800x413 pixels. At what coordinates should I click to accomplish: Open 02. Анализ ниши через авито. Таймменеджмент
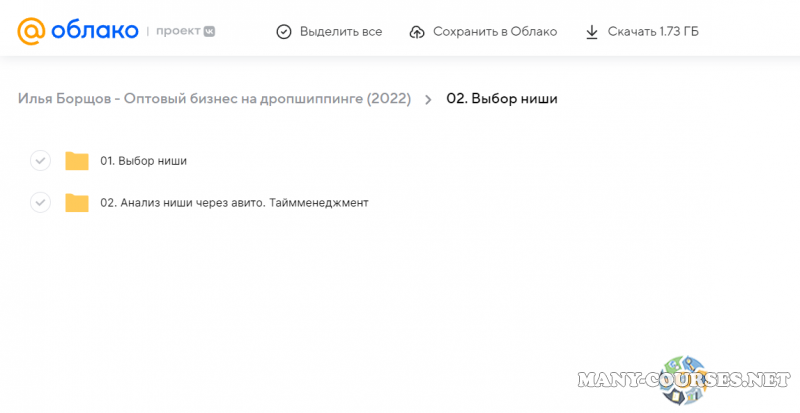[234, 203]
